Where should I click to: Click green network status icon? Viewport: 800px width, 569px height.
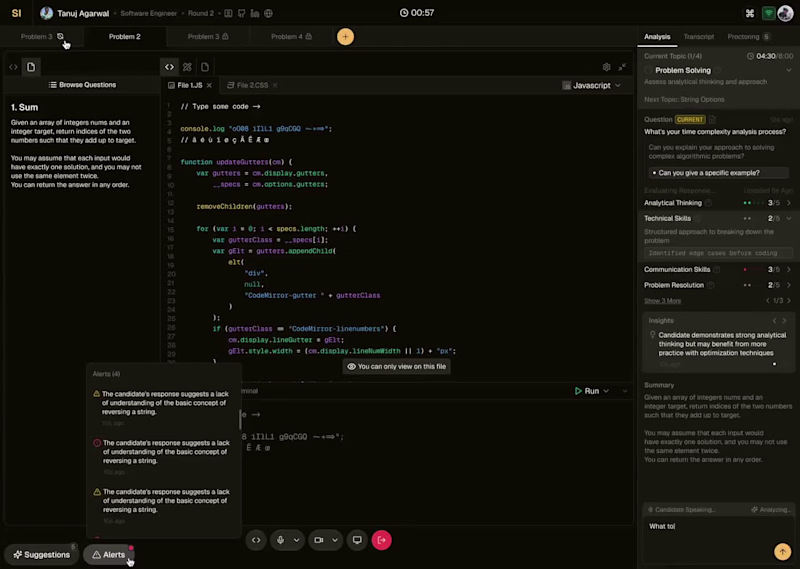click(x=768, y=13)
